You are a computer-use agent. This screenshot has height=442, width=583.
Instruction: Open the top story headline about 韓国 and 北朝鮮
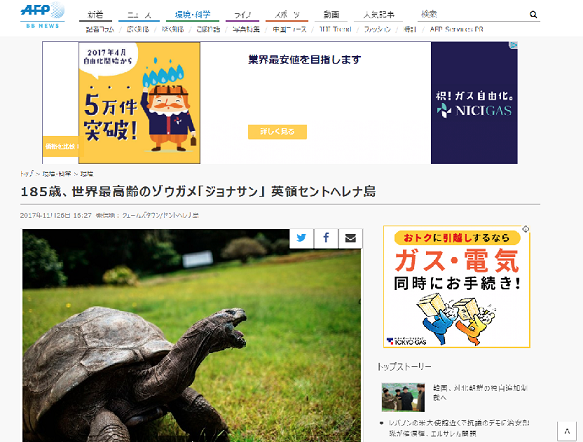pos(480,393)
